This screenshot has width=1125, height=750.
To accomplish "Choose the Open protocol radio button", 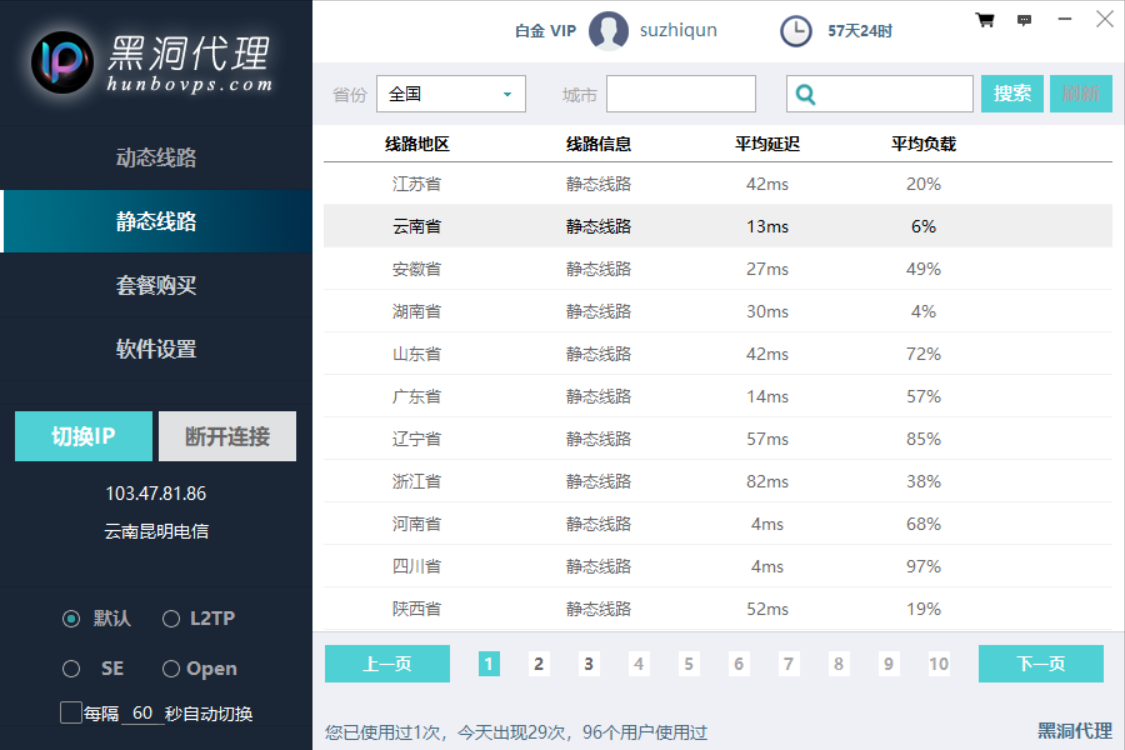I will tap(171, 669).
